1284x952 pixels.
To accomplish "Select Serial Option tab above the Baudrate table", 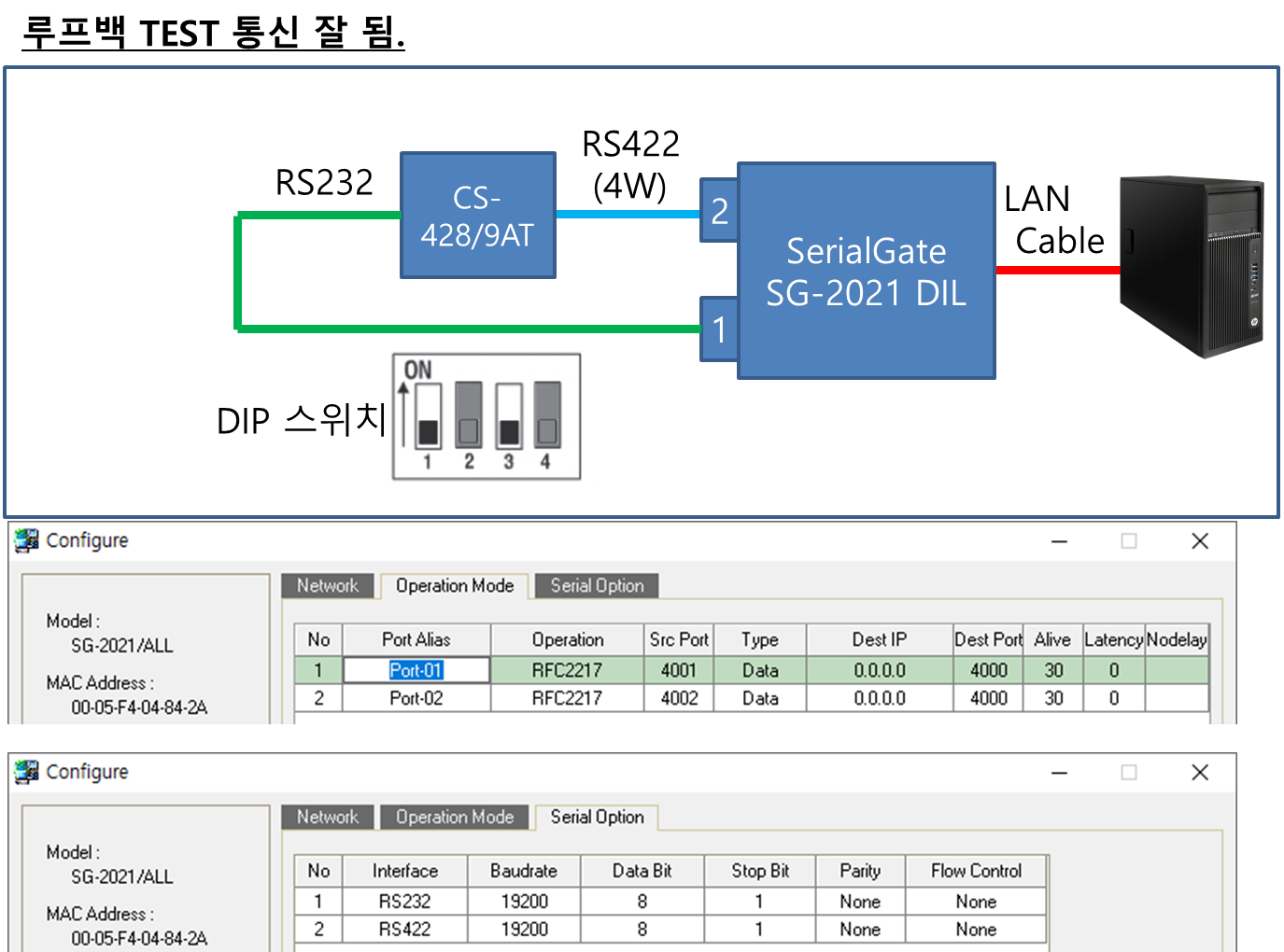I will click(x=597, y=817).
